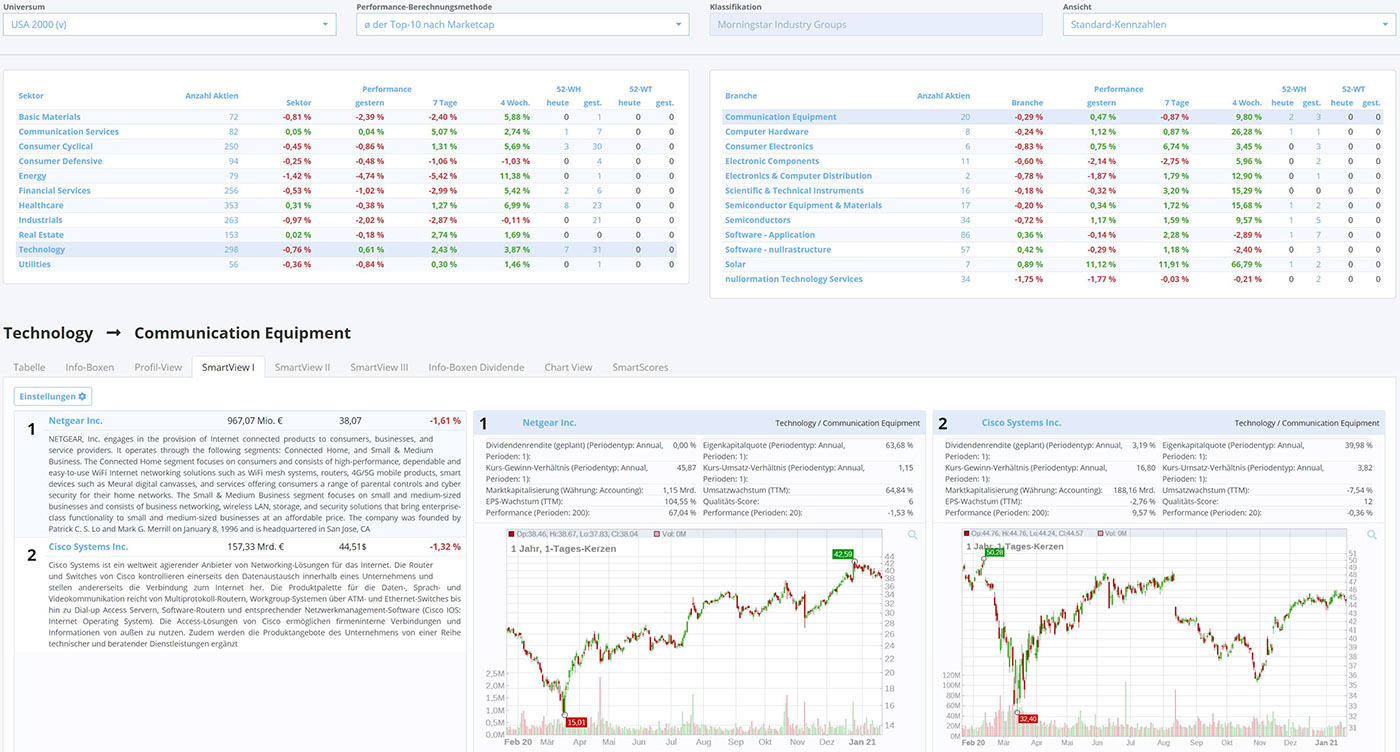This screenshot has height=752, width=1400.
Task: Click the Klassifikation field Morningstar Industry Groups
Action: tap(876, 24)
